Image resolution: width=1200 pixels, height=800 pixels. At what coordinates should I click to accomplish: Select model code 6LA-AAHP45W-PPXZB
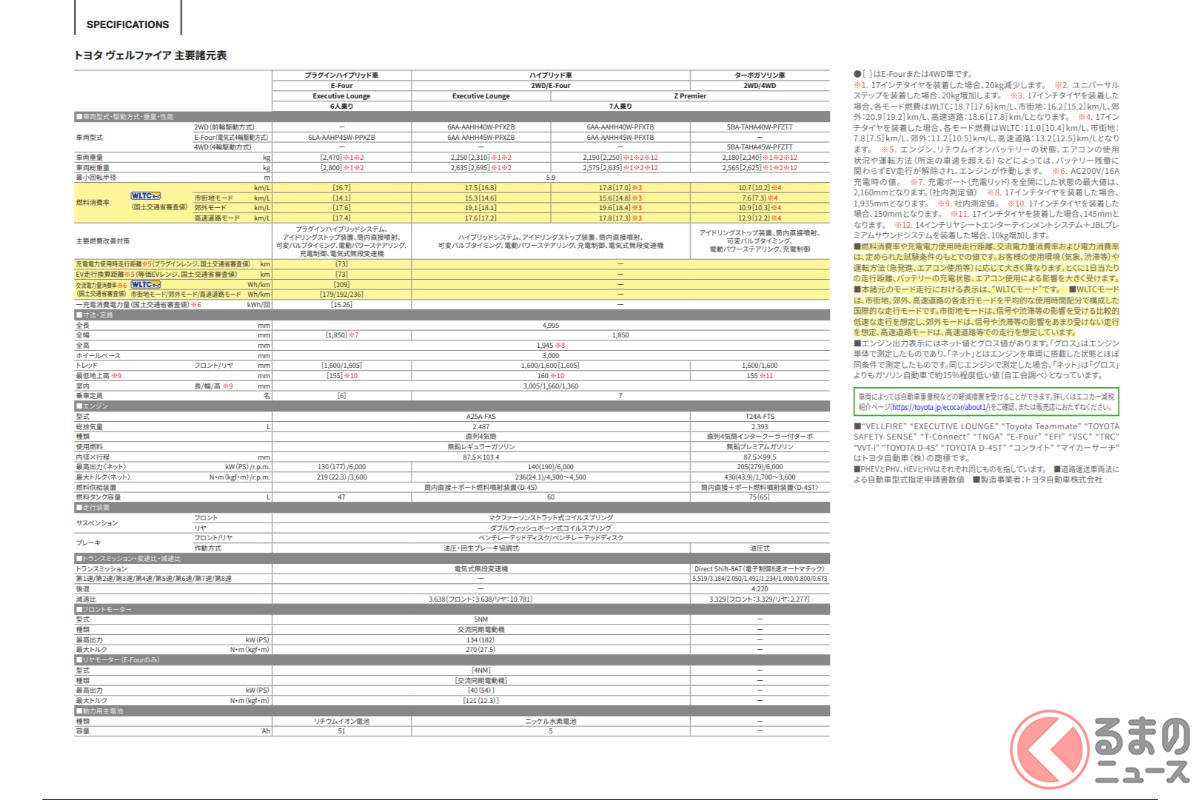point(342,138)
